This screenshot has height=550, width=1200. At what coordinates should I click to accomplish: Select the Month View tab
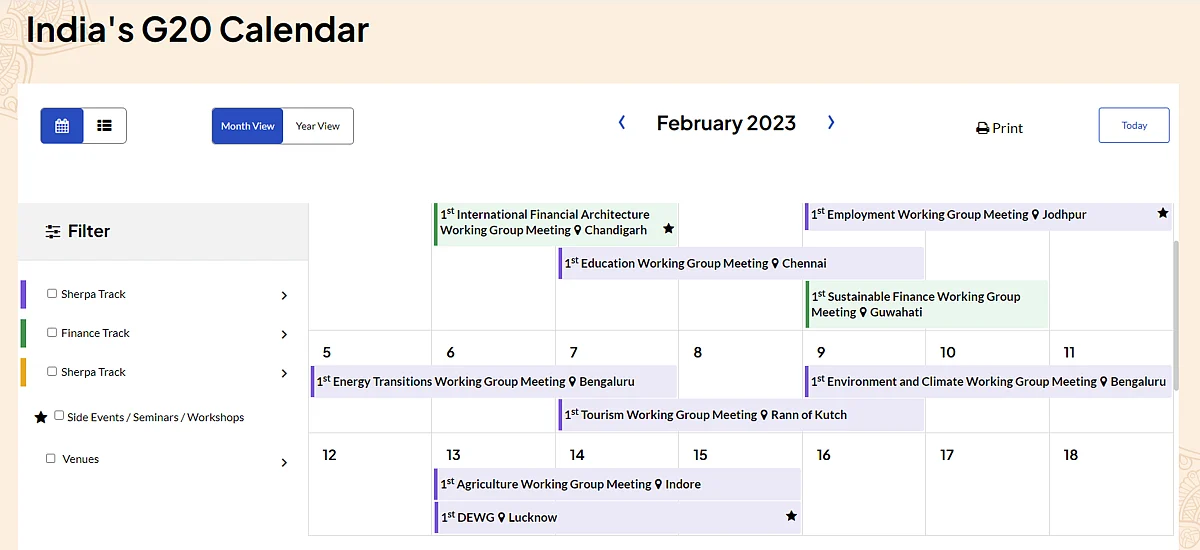pos(248,126)
